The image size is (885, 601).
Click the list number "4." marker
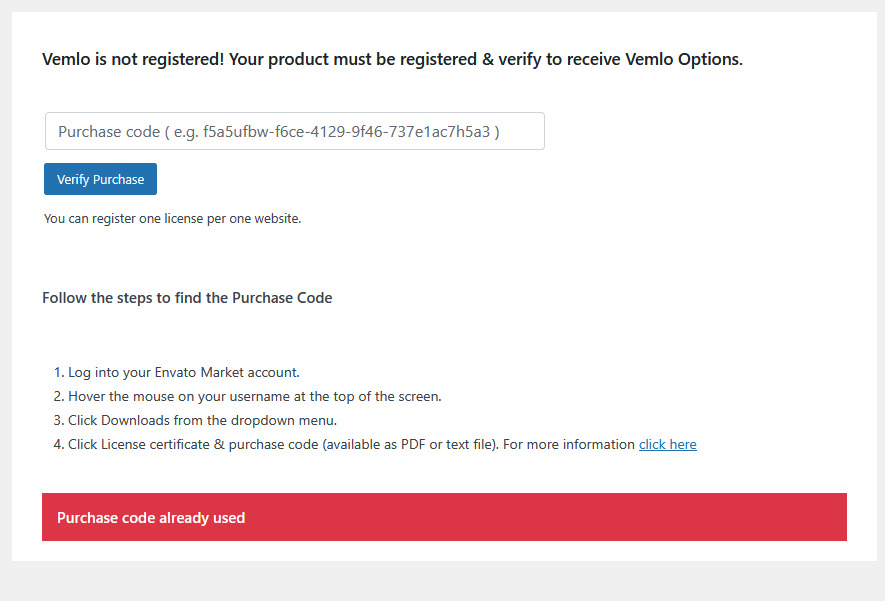point(58,444)
